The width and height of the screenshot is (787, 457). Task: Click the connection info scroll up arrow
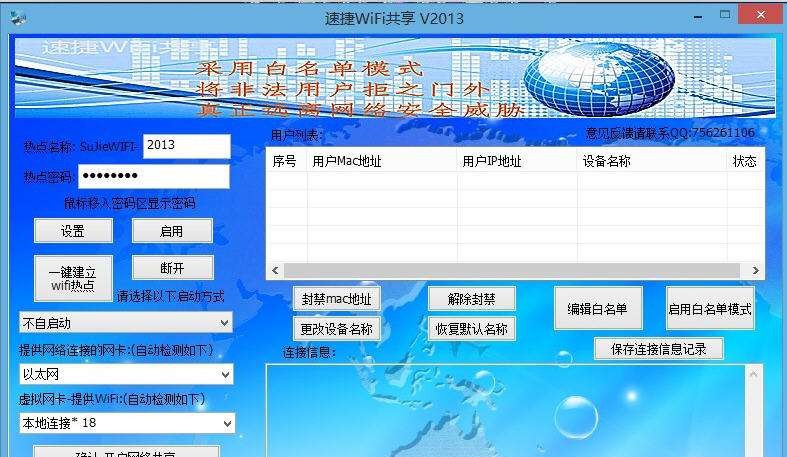tap(753, 374)
